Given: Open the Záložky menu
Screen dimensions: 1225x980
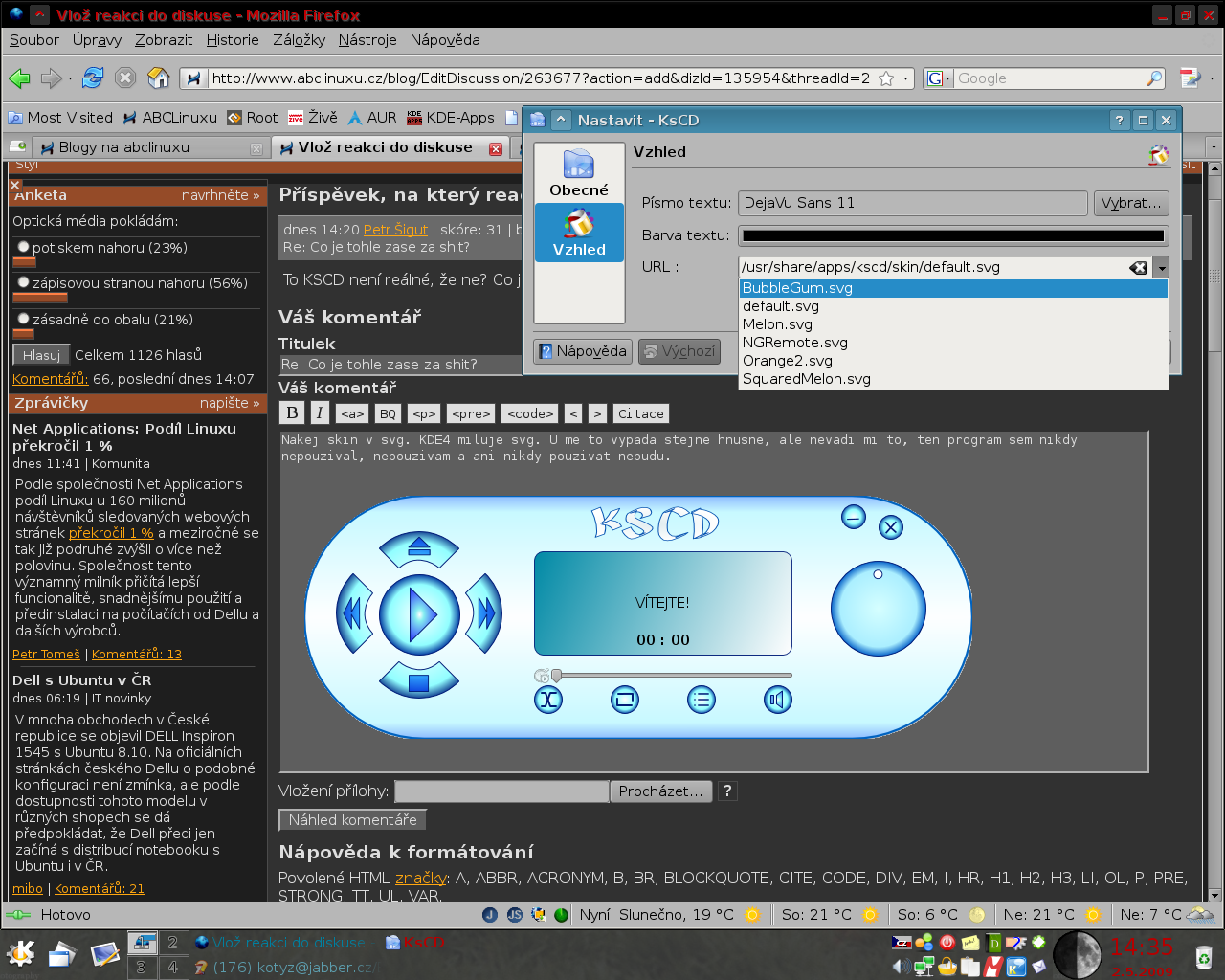Looking at the screenshot, I should pyautogui.click(x=299, y=40).
